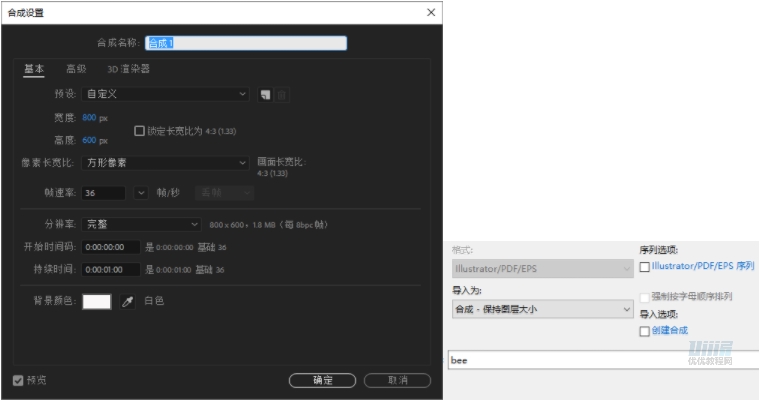
Task: Click the file name field bee
Action: 603,360
